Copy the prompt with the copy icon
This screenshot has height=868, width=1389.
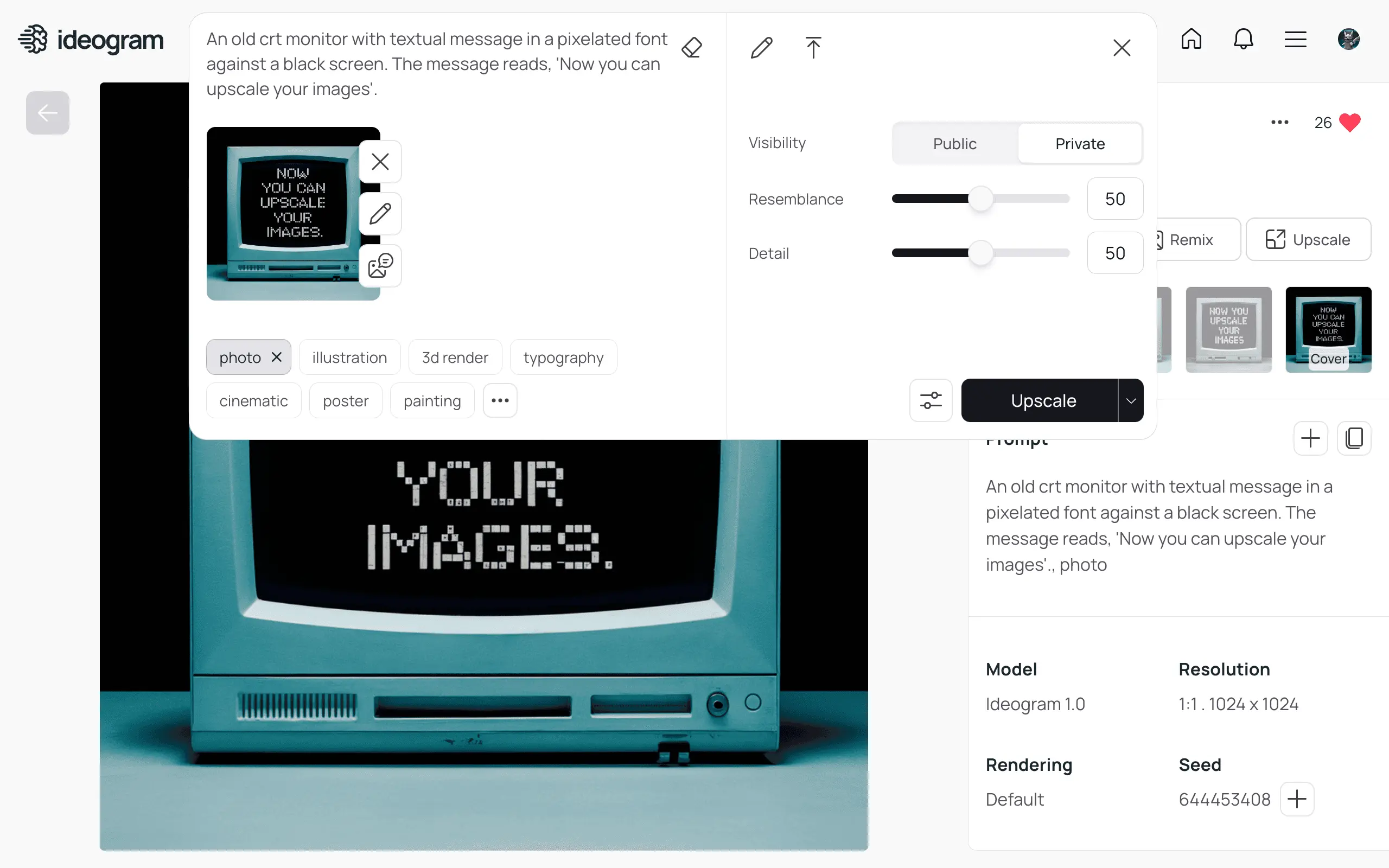tap(1354, 438)
